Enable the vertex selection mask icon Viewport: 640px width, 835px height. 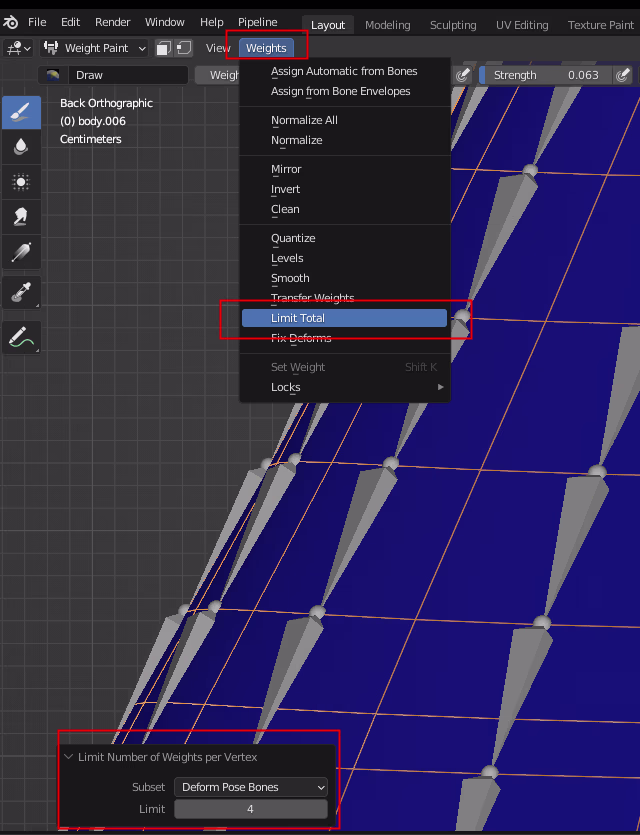(184, 48)
